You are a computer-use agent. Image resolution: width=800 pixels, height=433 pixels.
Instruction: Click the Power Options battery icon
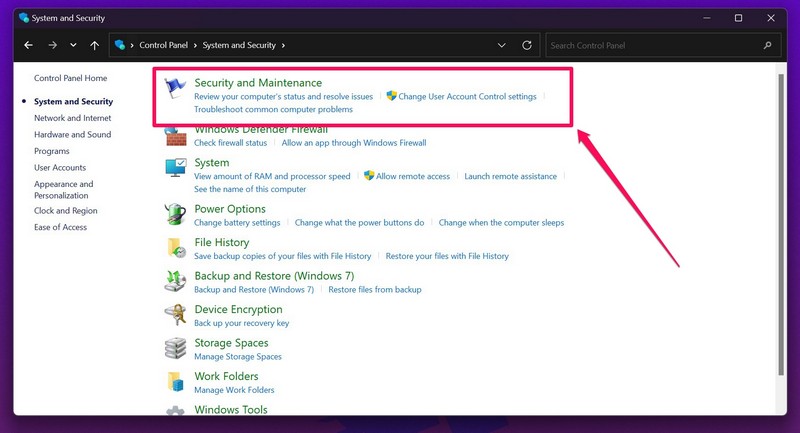tap(175, 214)
